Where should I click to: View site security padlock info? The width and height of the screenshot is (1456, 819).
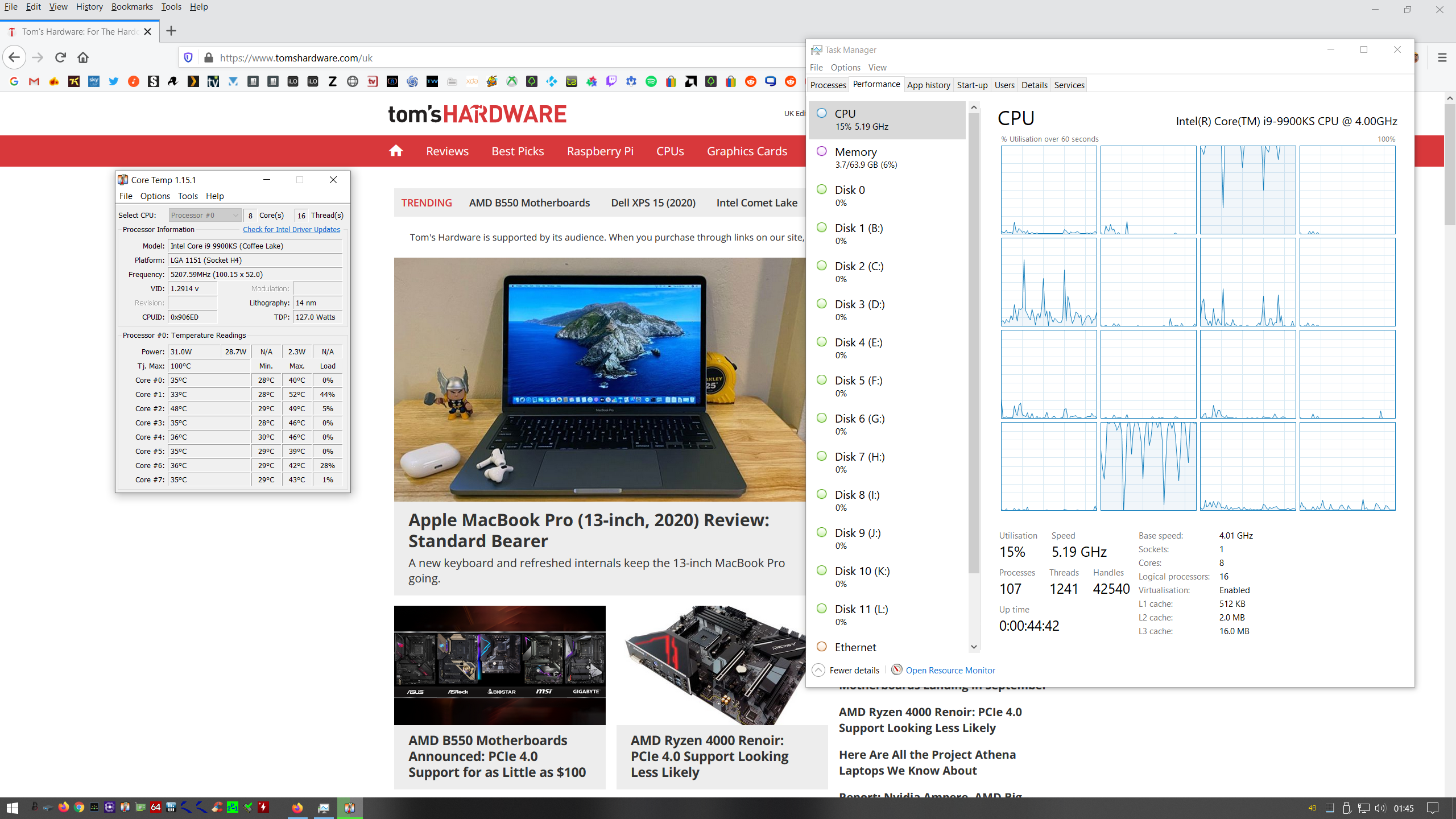tap(209, 57)
